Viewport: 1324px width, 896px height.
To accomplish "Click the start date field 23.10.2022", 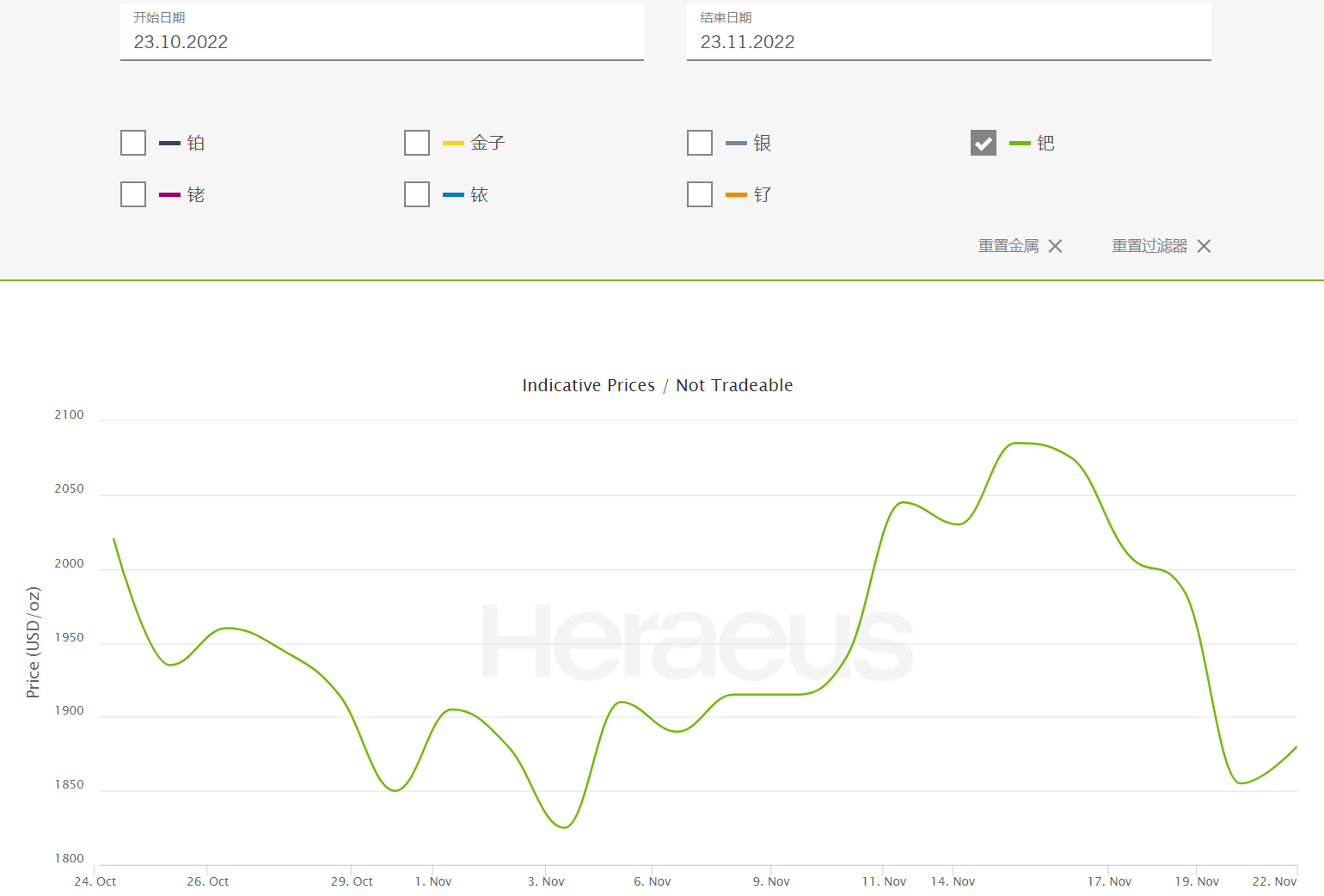I will 382,33.
